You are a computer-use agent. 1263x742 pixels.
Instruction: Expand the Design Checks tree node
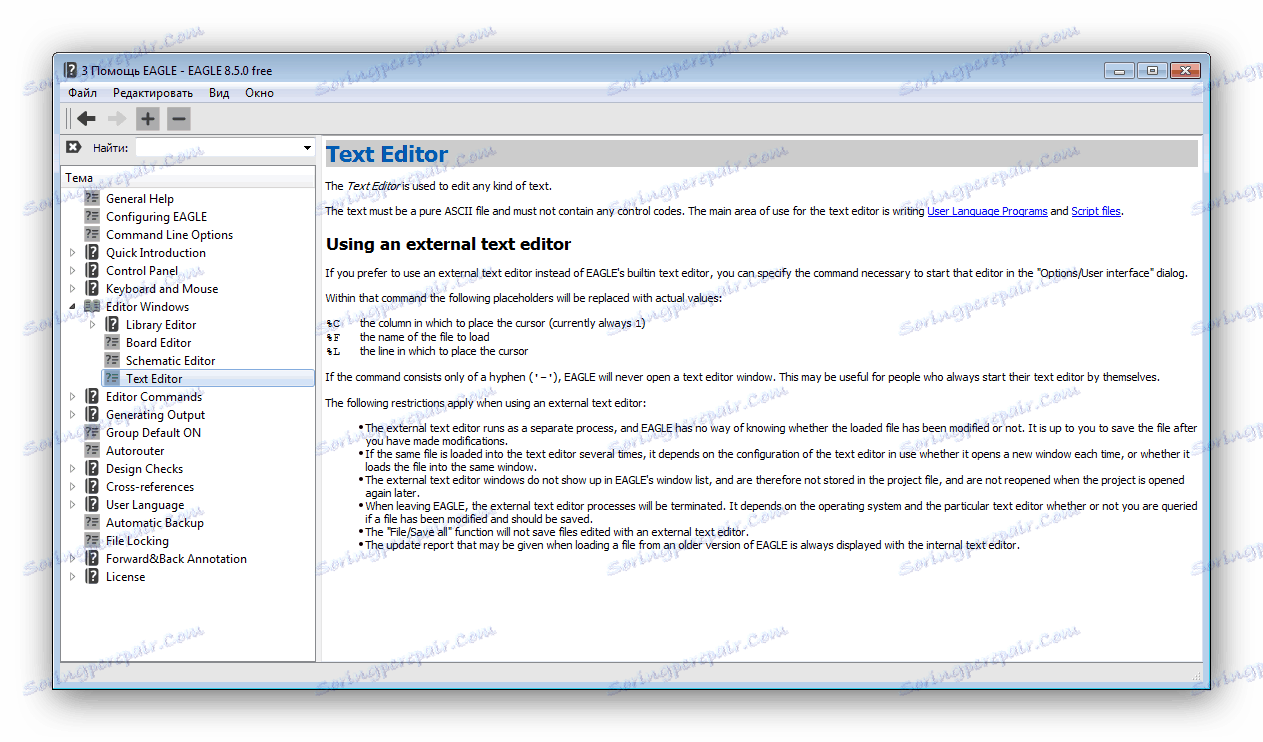pyautogui.click(x=72, y=469)
